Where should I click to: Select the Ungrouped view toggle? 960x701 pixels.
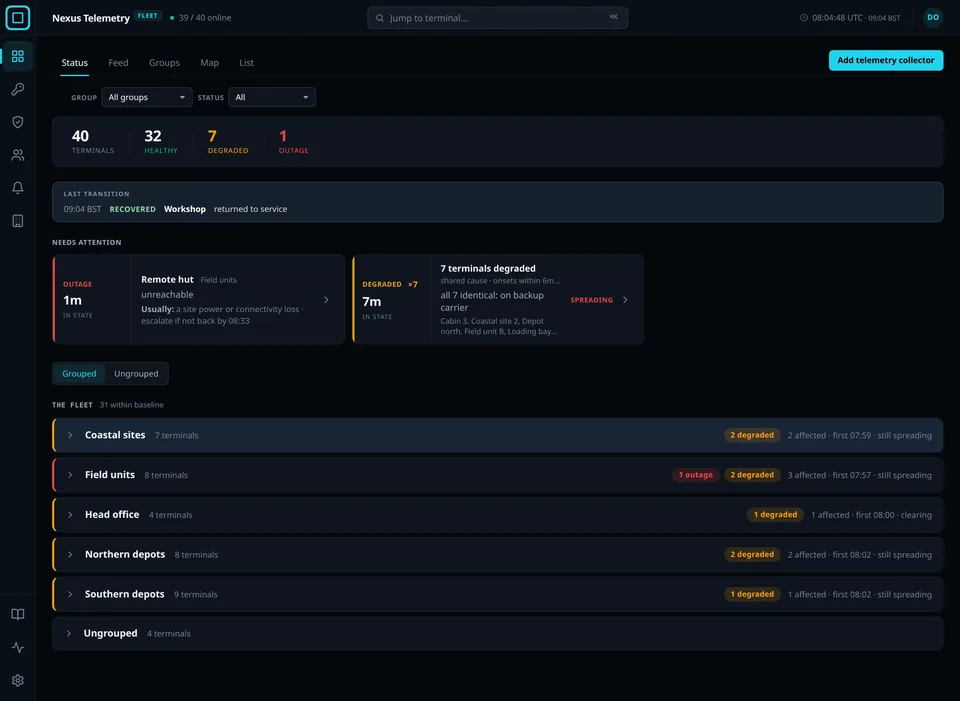136,373
